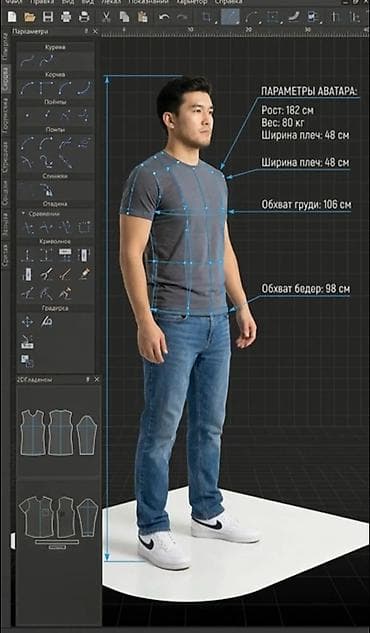
Task: Pin the Параметры panel
Action: [x=86, y=31]
